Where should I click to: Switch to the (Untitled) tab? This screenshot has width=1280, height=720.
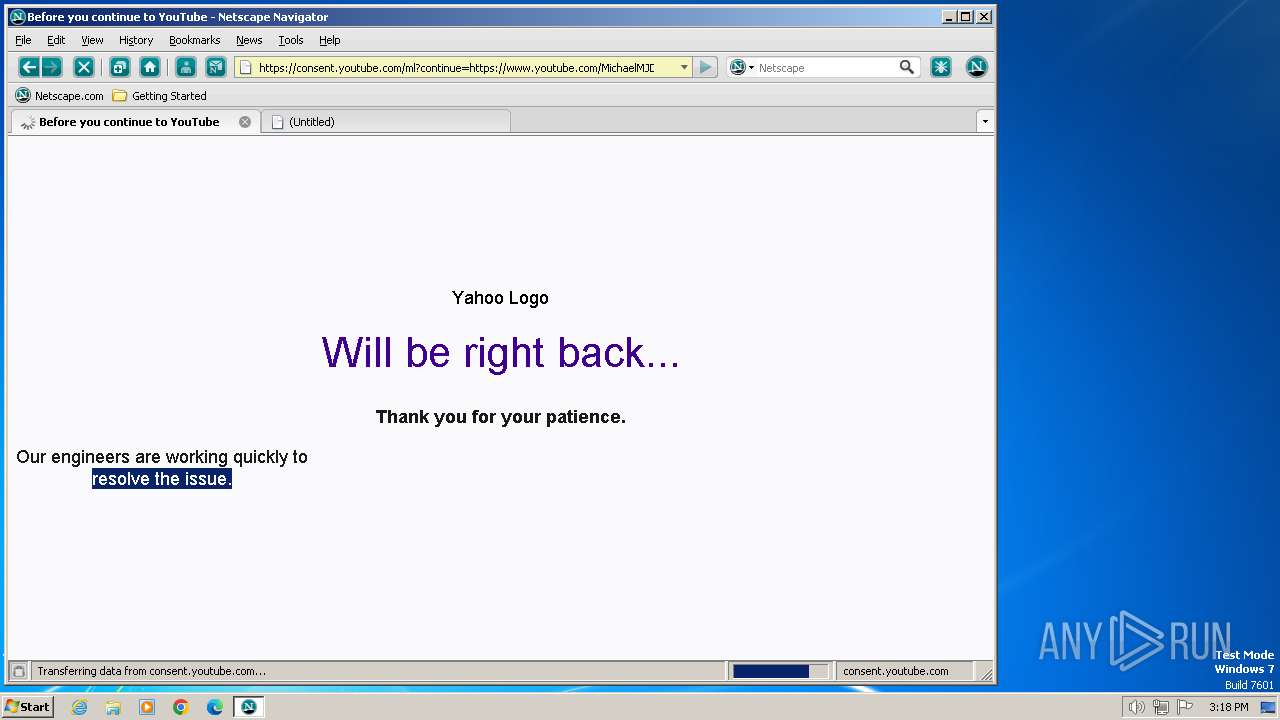386,122
